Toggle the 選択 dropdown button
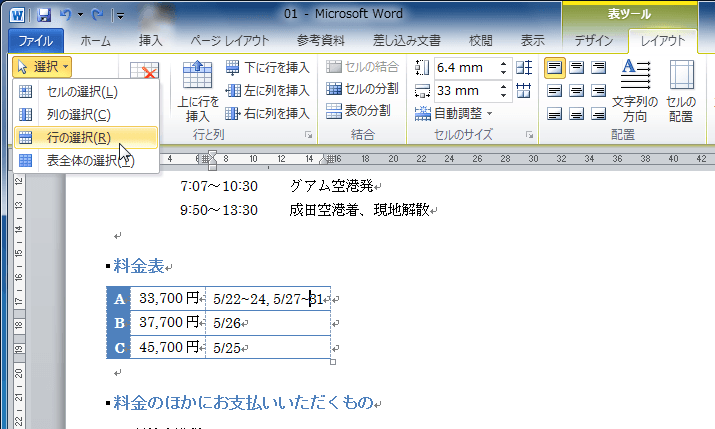The height and width of the screenshot is (429, 715). click(42, 67)
